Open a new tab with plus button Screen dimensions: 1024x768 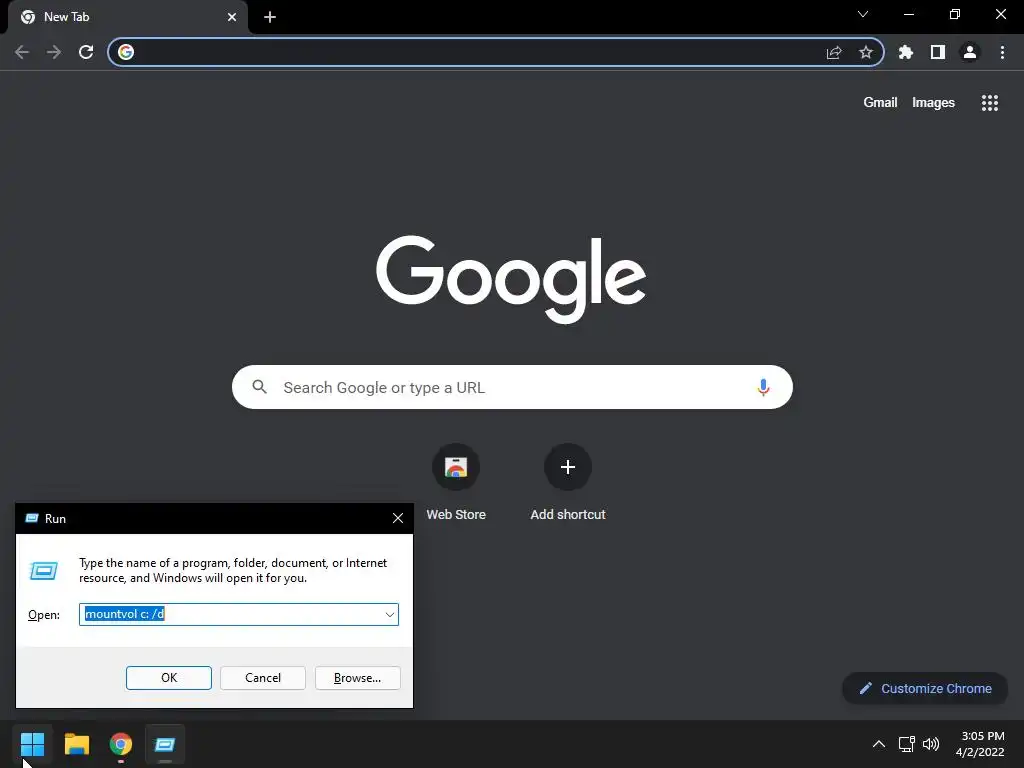270,17
